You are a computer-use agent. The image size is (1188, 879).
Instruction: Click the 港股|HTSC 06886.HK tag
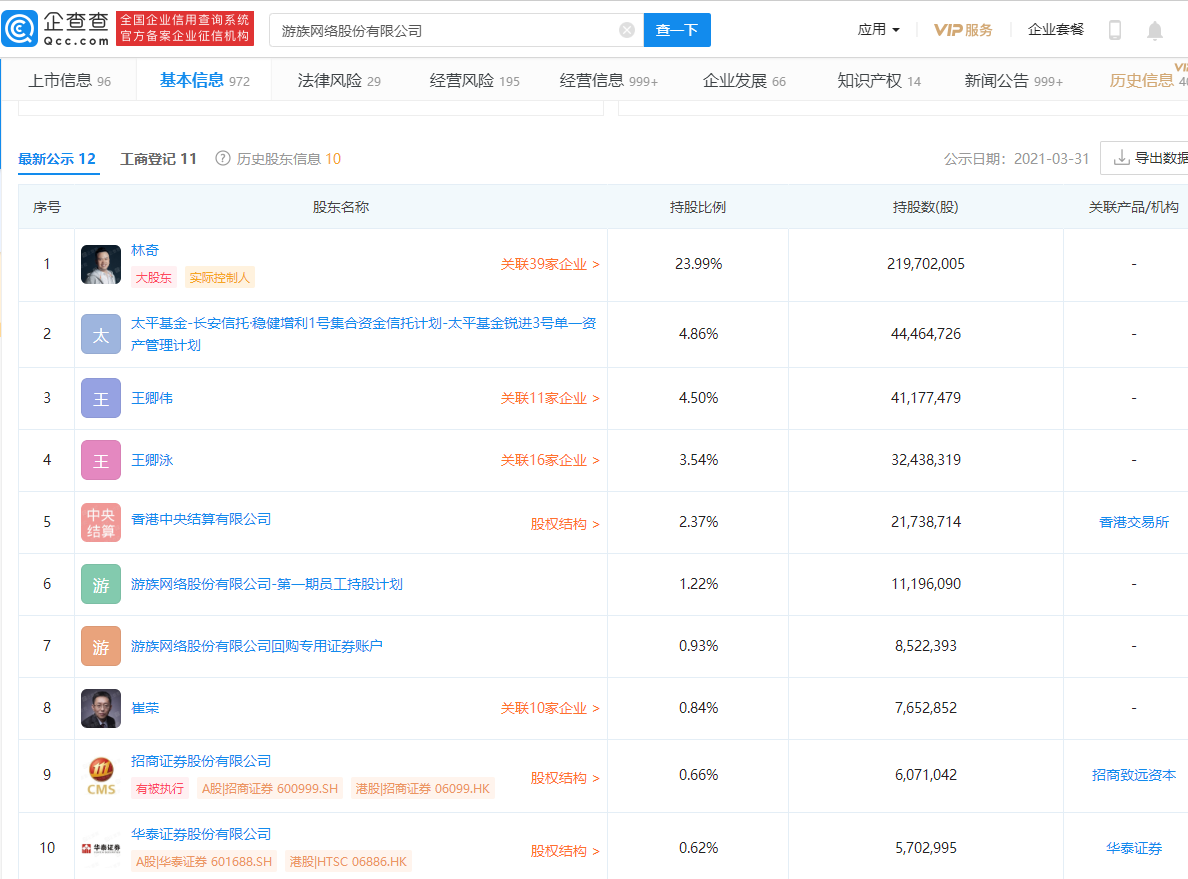pyautogui.click(x=348, y=862)
